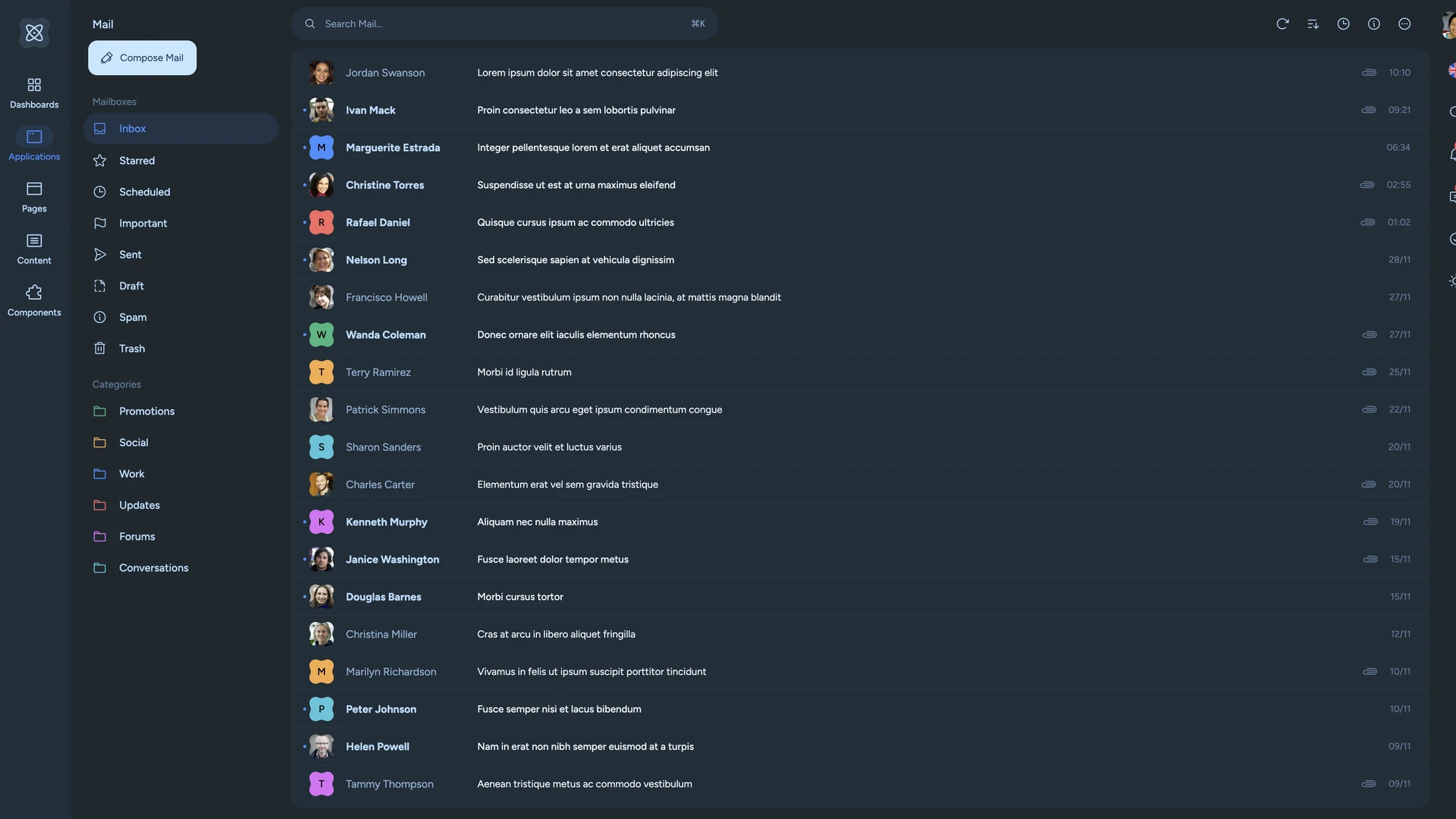
Task: Click the sort order icon in the toolbar
Action: click(1313, 24)
